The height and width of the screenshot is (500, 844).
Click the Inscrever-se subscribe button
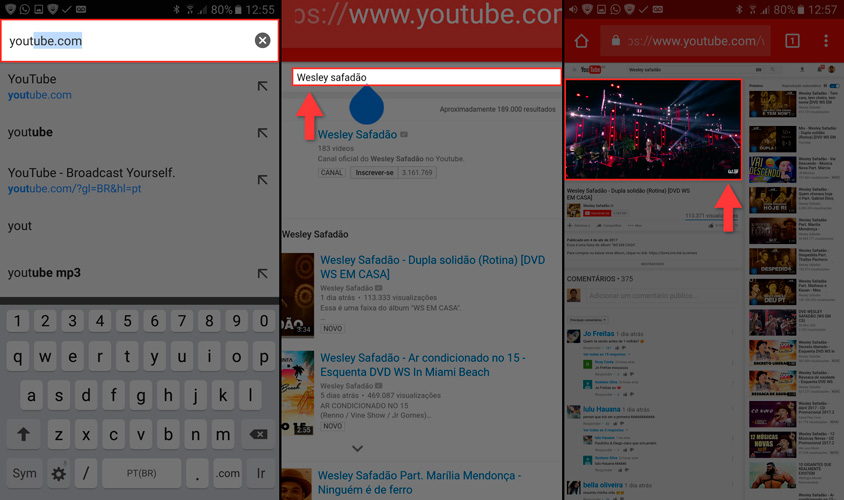372,172
